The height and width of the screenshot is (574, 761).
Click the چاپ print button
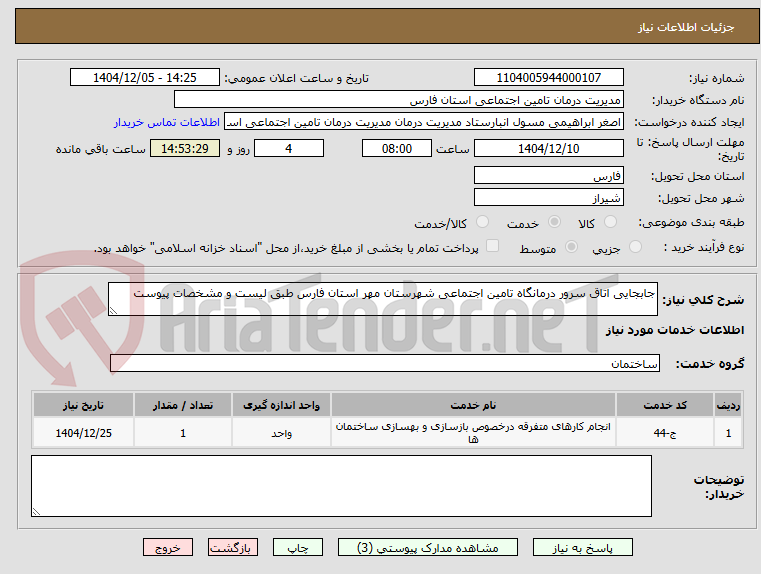(298, 547)
